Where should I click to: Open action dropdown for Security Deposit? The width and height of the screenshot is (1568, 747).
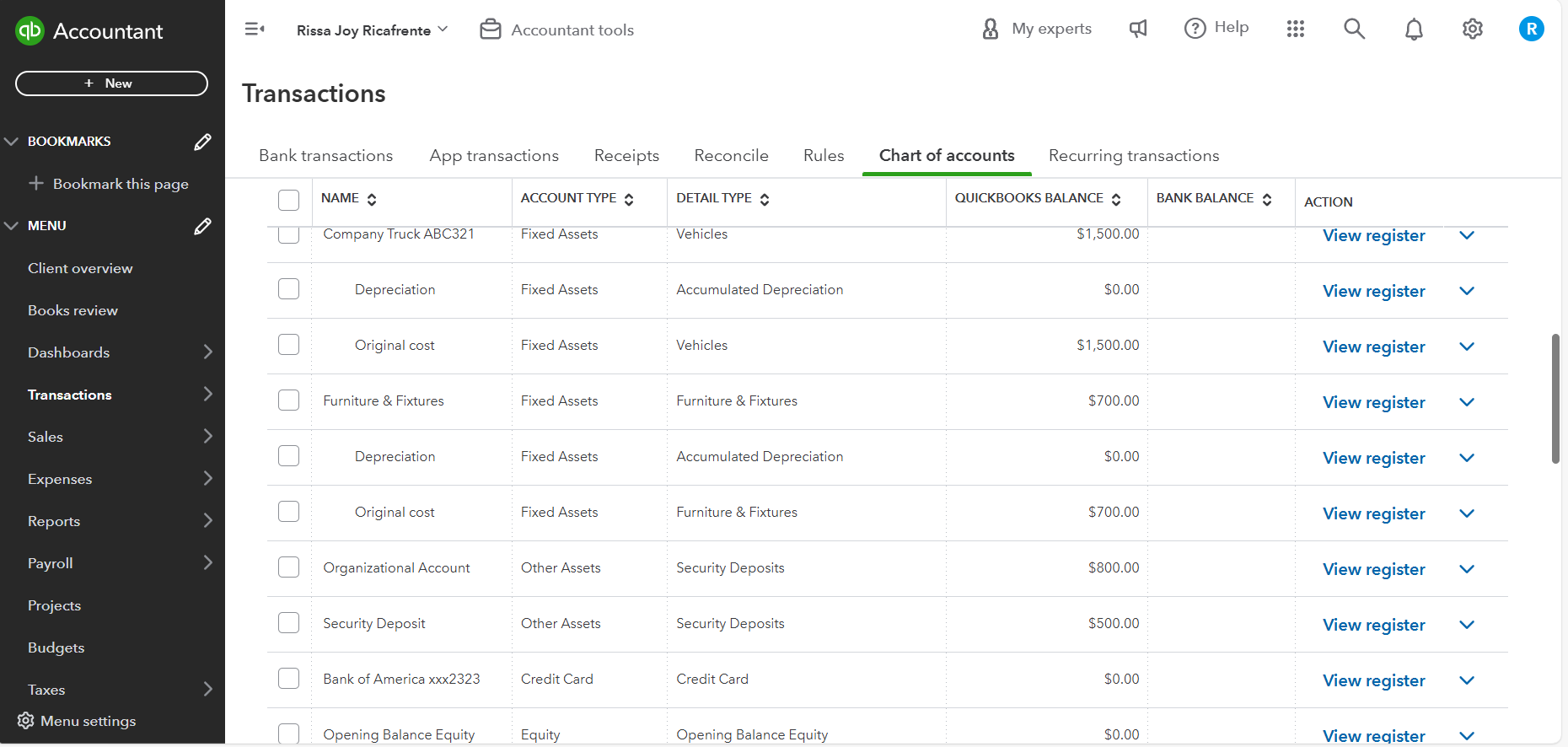point(1467,625)
